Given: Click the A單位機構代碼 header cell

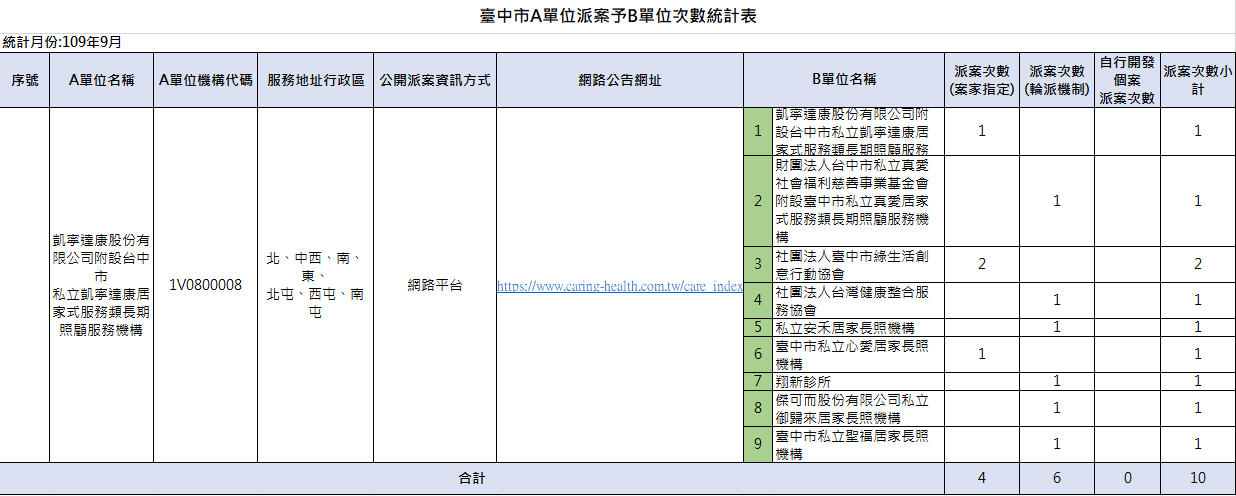Looking at the screenshot, I should [x=206, y=80].
